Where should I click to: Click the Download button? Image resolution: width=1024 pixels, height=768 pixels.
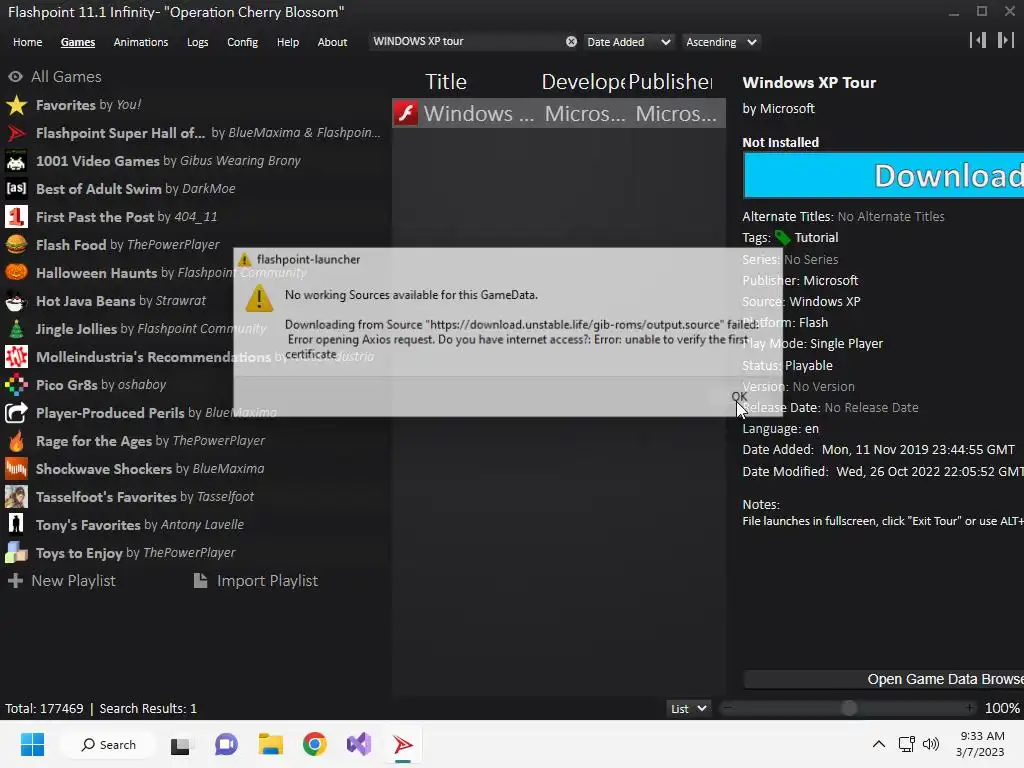point(884,175)
